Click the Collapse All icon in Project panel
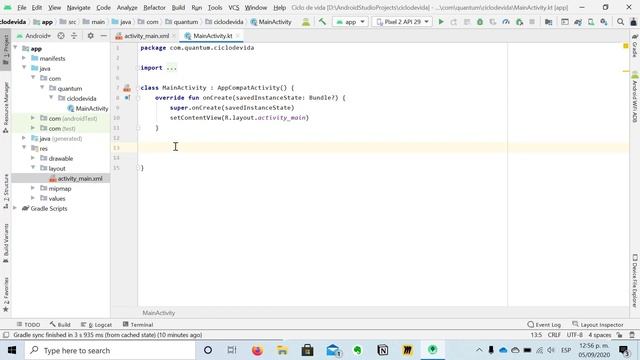 (74, 36)
